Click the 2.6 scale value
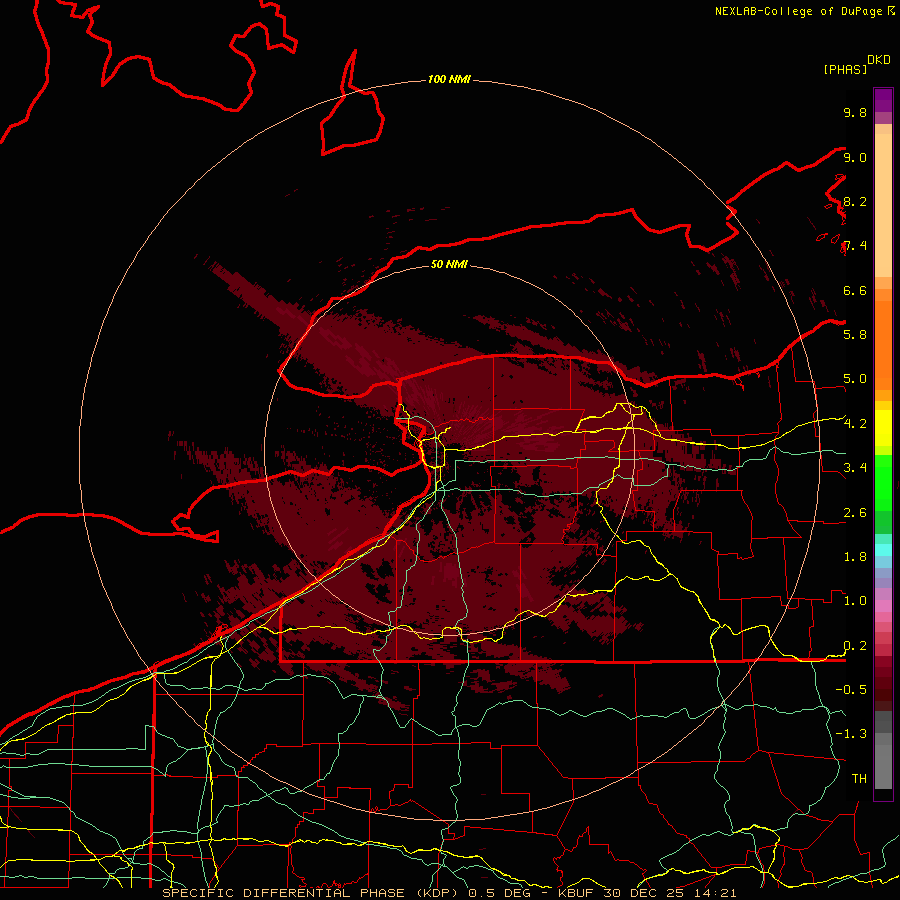The image size is (900, 900). (855, 513)
